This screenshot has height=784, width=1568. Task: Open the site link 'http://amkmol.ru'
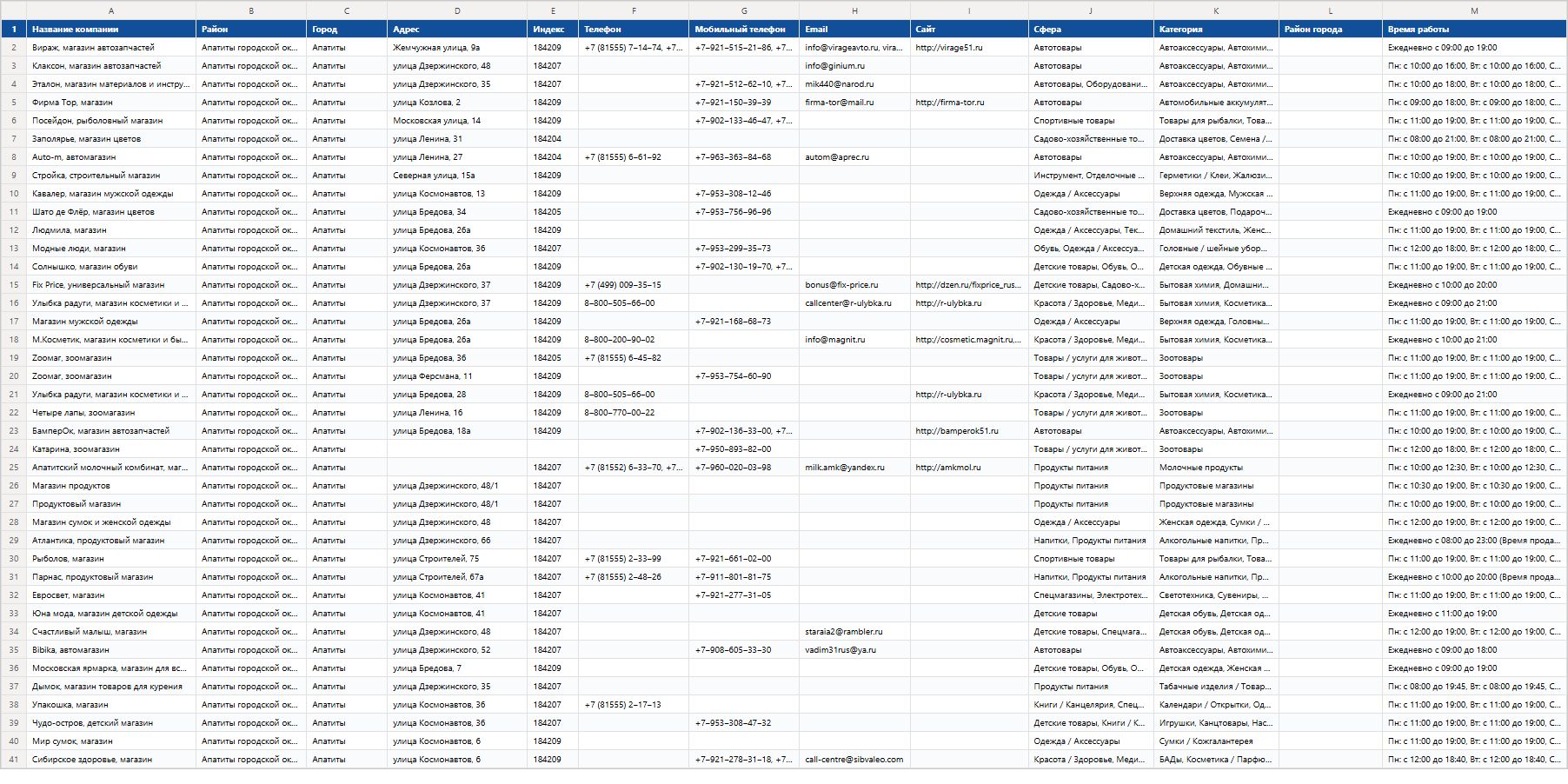(x=969, y=468)
